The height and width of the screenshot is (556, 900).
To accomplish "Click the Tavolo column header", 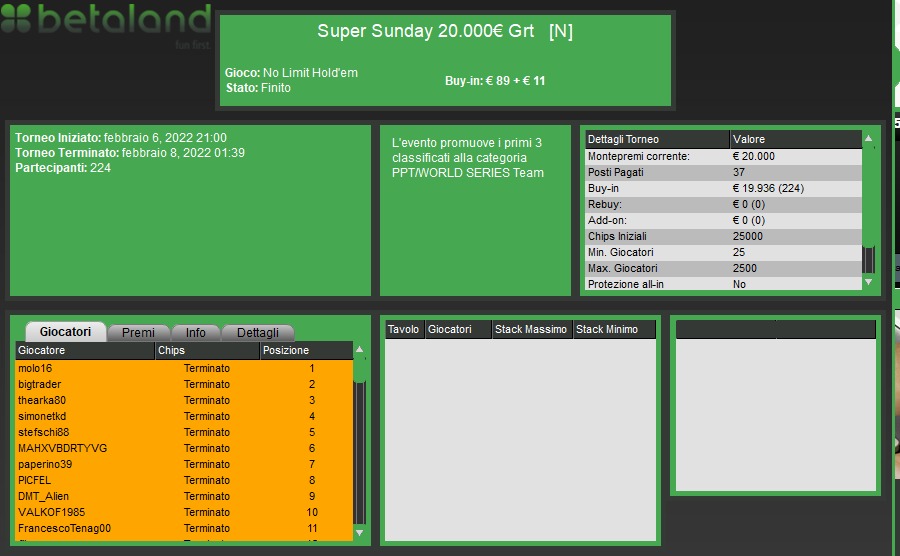I will coord(404,329).
